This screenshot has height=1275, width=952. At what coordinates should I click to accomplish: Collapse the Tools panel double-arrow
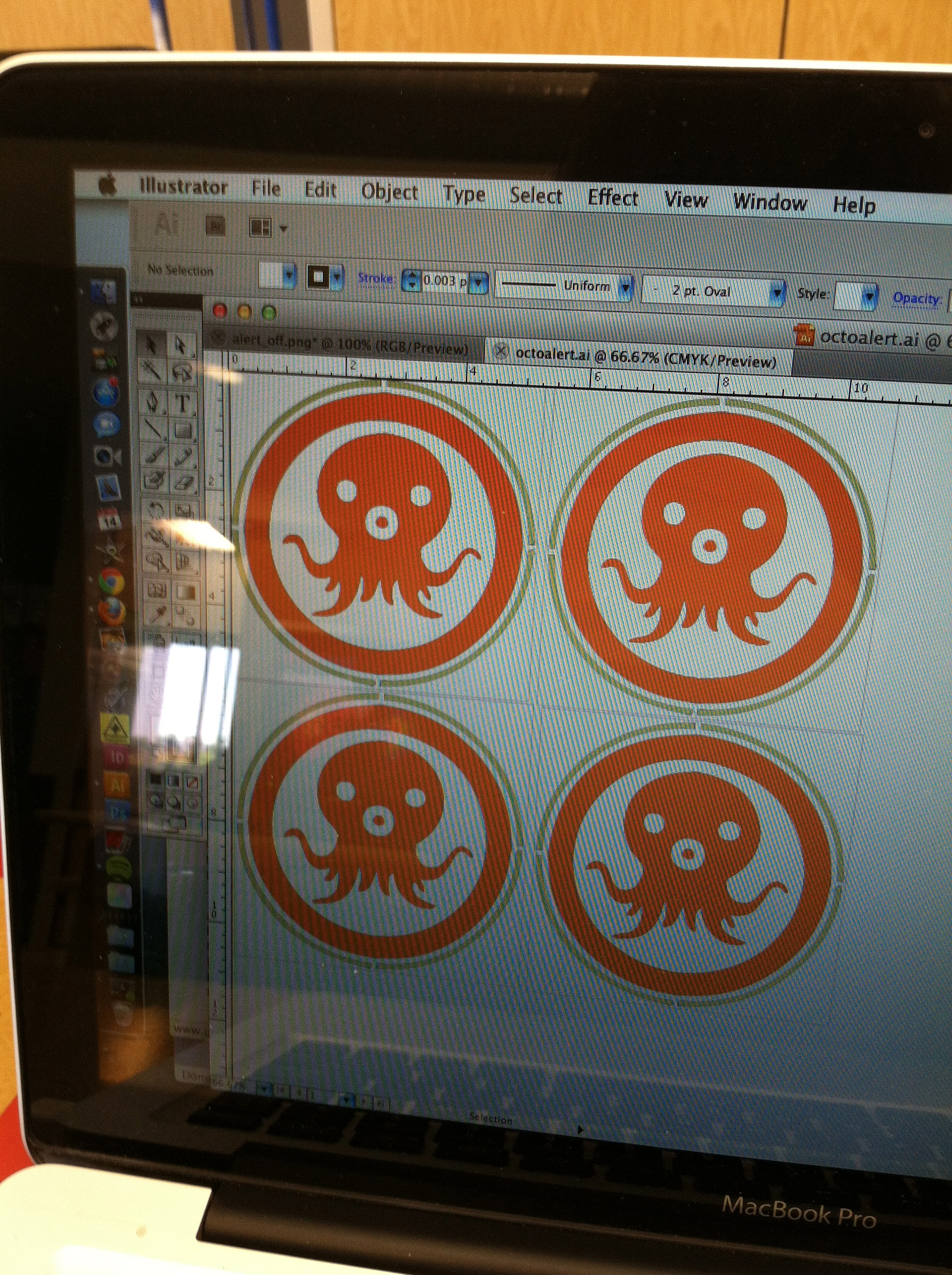coord(139,300)
